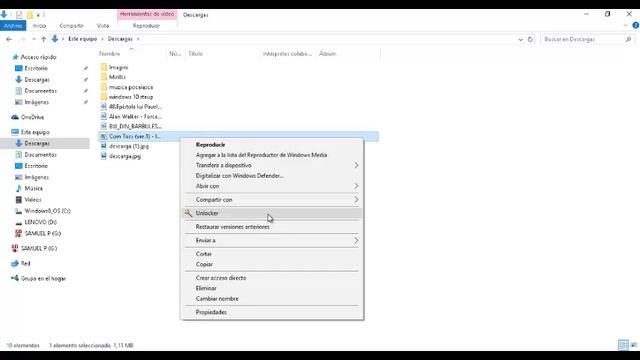Open Música folder in navigation pane
The width and height of the screenshot is (640, 360).
33,188
